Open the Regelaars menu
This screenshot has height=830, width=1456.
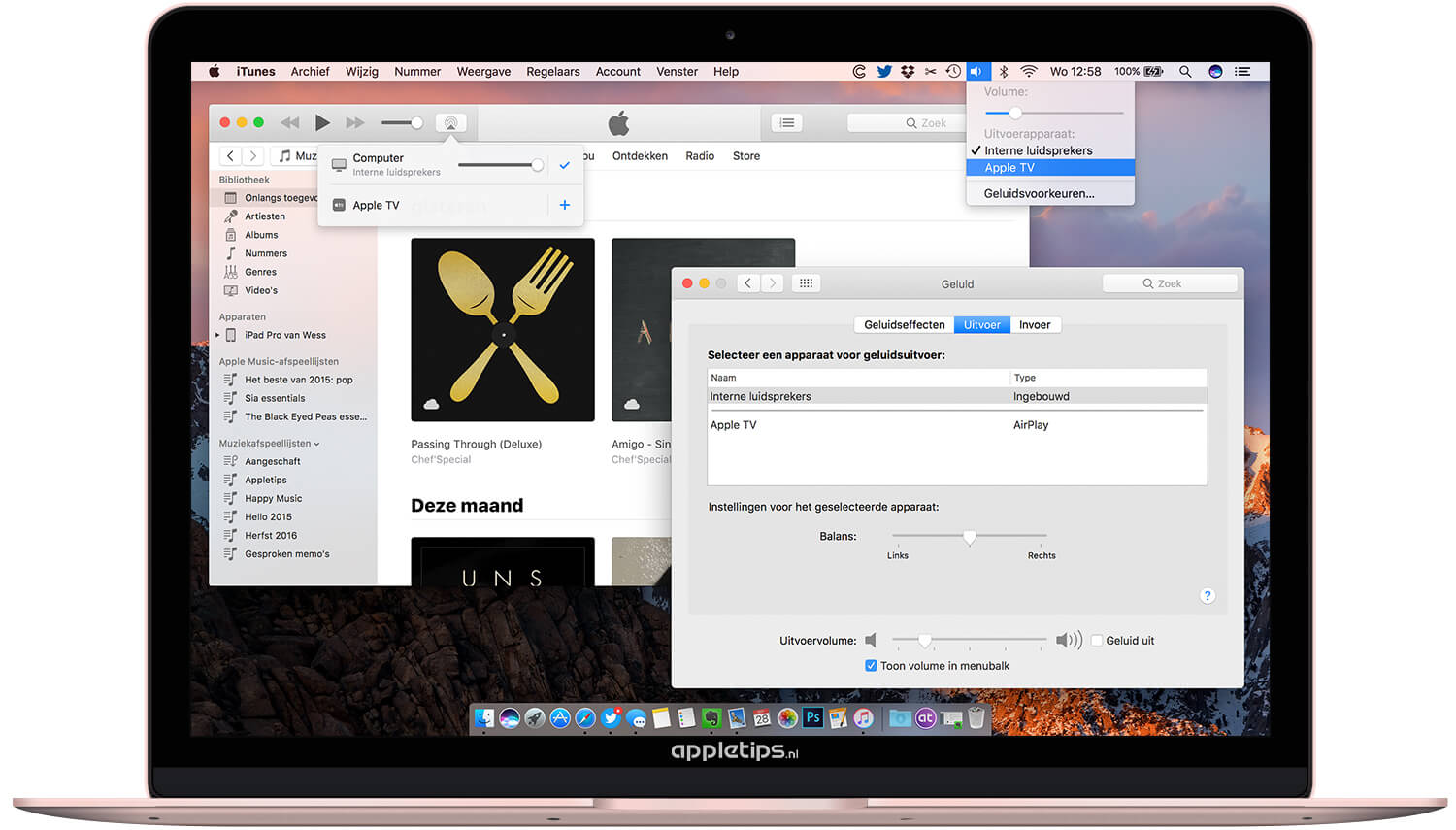(553, 71)
